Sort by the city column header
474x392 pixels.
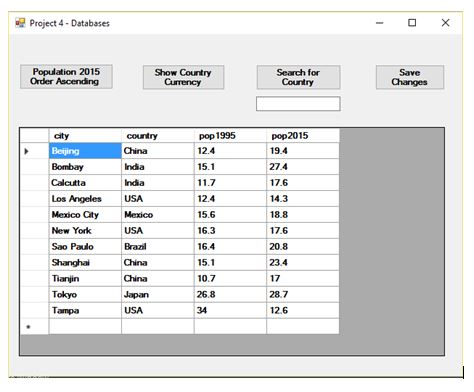tap(85, 136)
